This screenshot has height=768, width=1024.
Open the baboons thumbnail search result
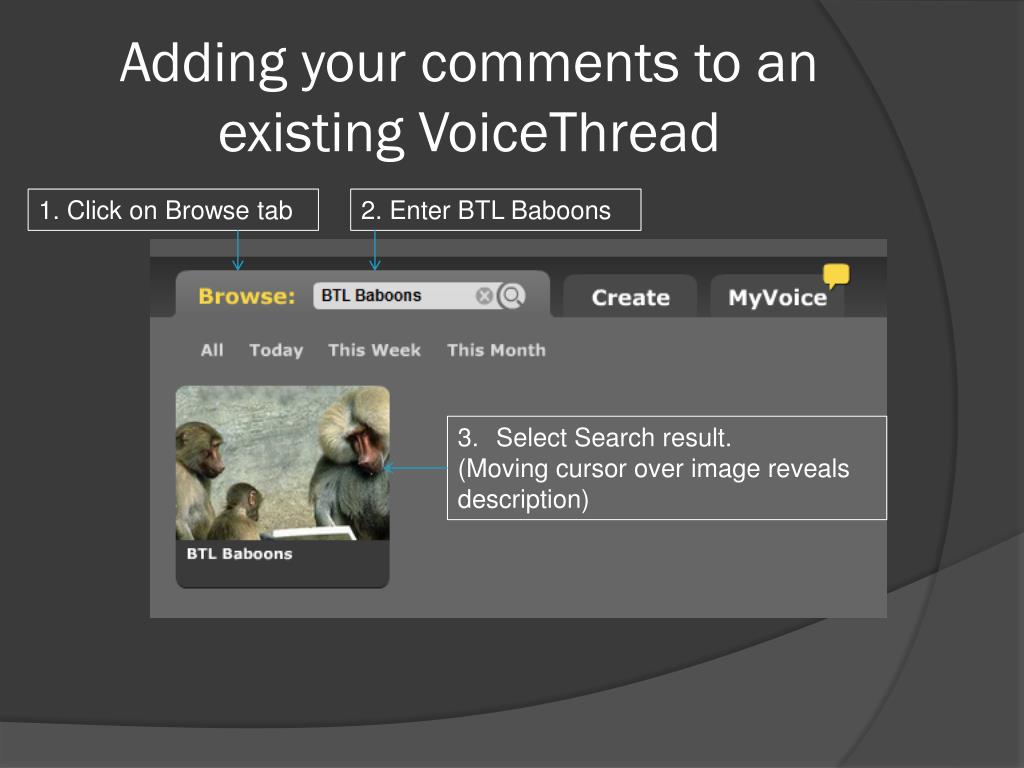(283, 462)
